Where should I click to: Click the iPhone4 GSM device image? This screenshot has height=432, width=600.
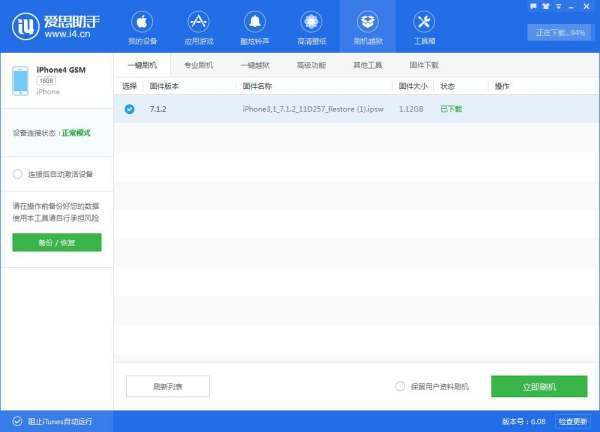[20, 81]
